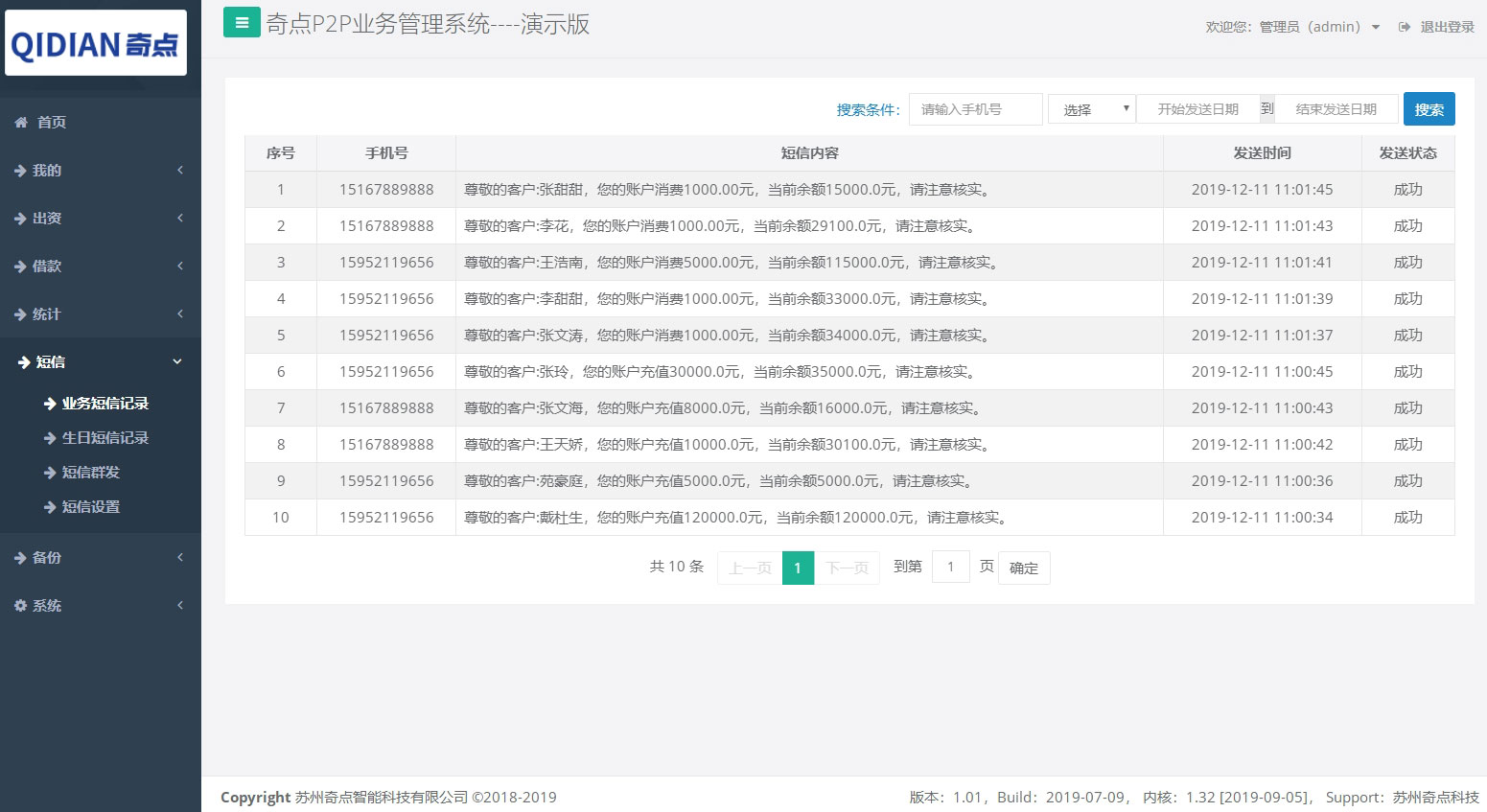Open the 生日短信记录 submenu item
Image resolution: width=1487 pixels, height=812 pixels.
pos(104,437)
